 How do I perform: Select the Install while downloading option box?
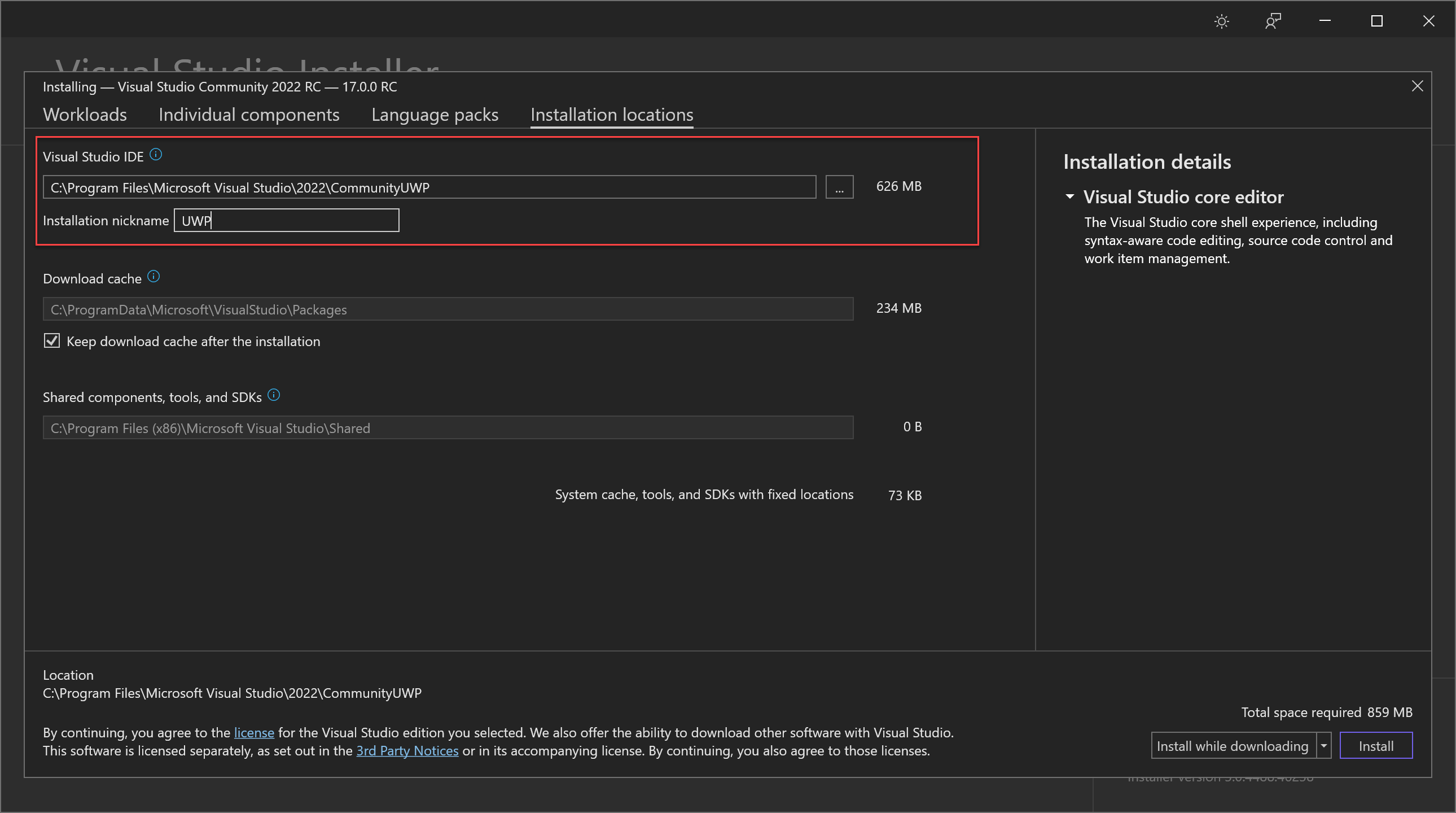1233,746
